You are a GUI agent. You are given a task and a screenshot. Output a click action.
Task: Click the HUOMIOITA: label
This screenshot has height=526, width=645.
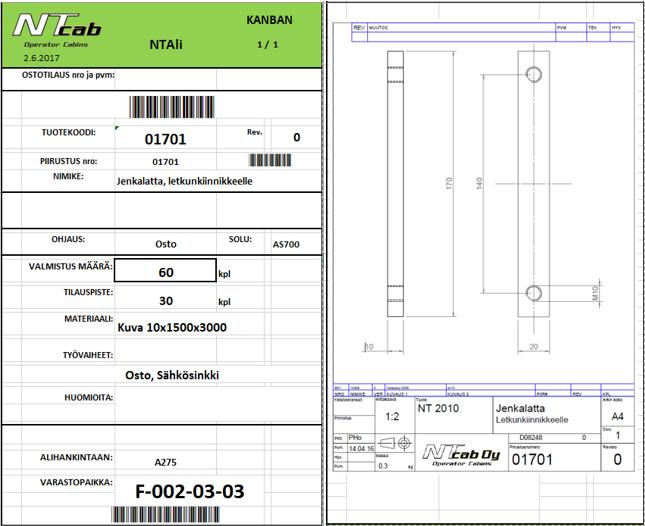88,398
